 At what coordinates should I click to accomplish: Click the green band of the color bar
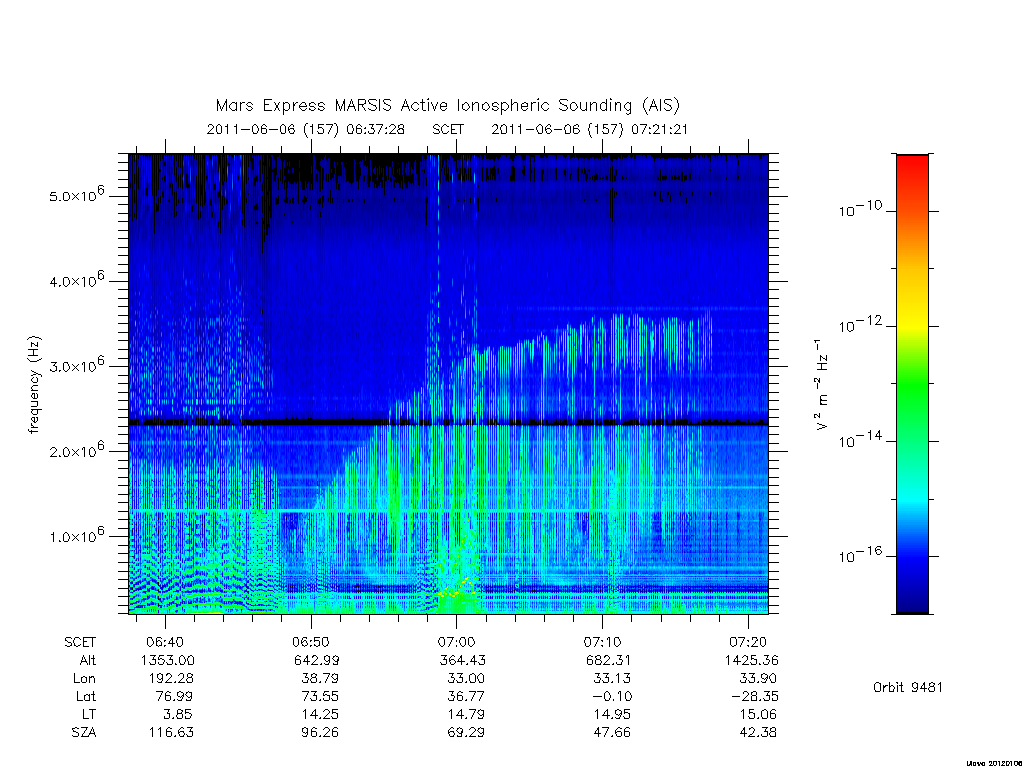pyautogui.click(x=912, y=385)
